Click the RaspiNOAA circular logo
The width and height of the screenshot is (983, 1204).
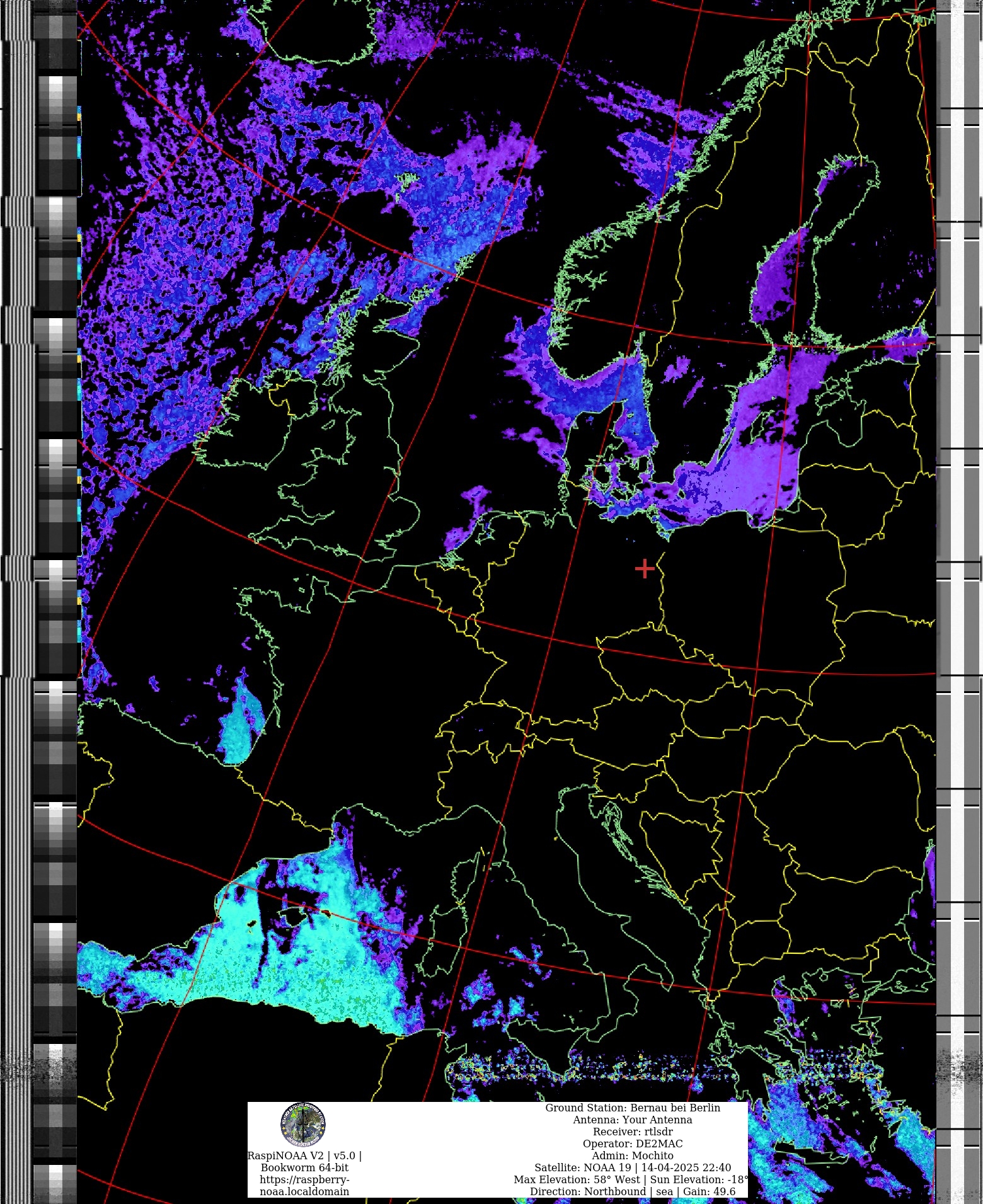pyautogui.click(x=303, y=1125)
